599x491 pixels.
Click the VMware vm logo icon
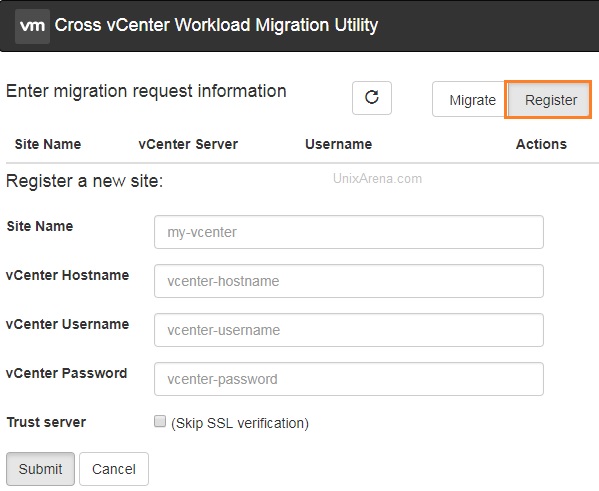click(32, 26)
